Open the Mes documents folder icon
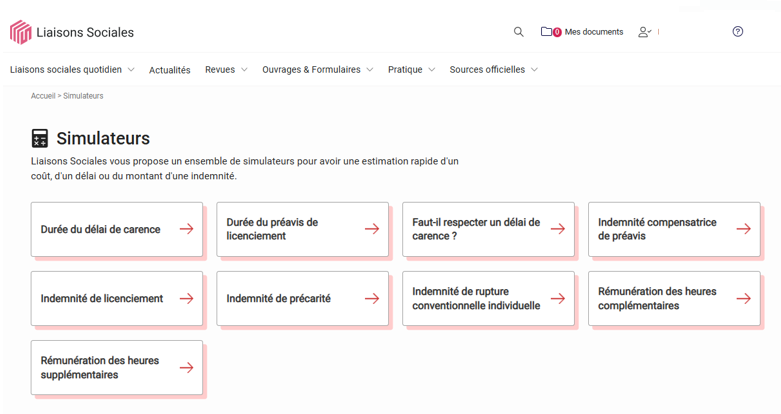Screen dimensions: 781x414 [x=546, y=31]
